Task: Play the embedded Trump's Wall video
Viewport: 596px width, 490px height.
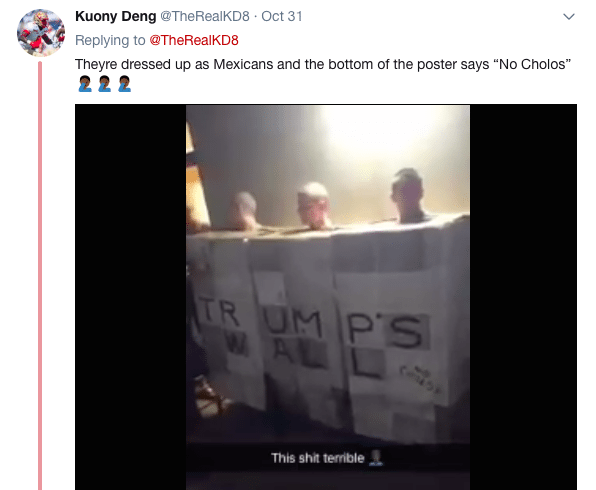Action: point(328,297)
